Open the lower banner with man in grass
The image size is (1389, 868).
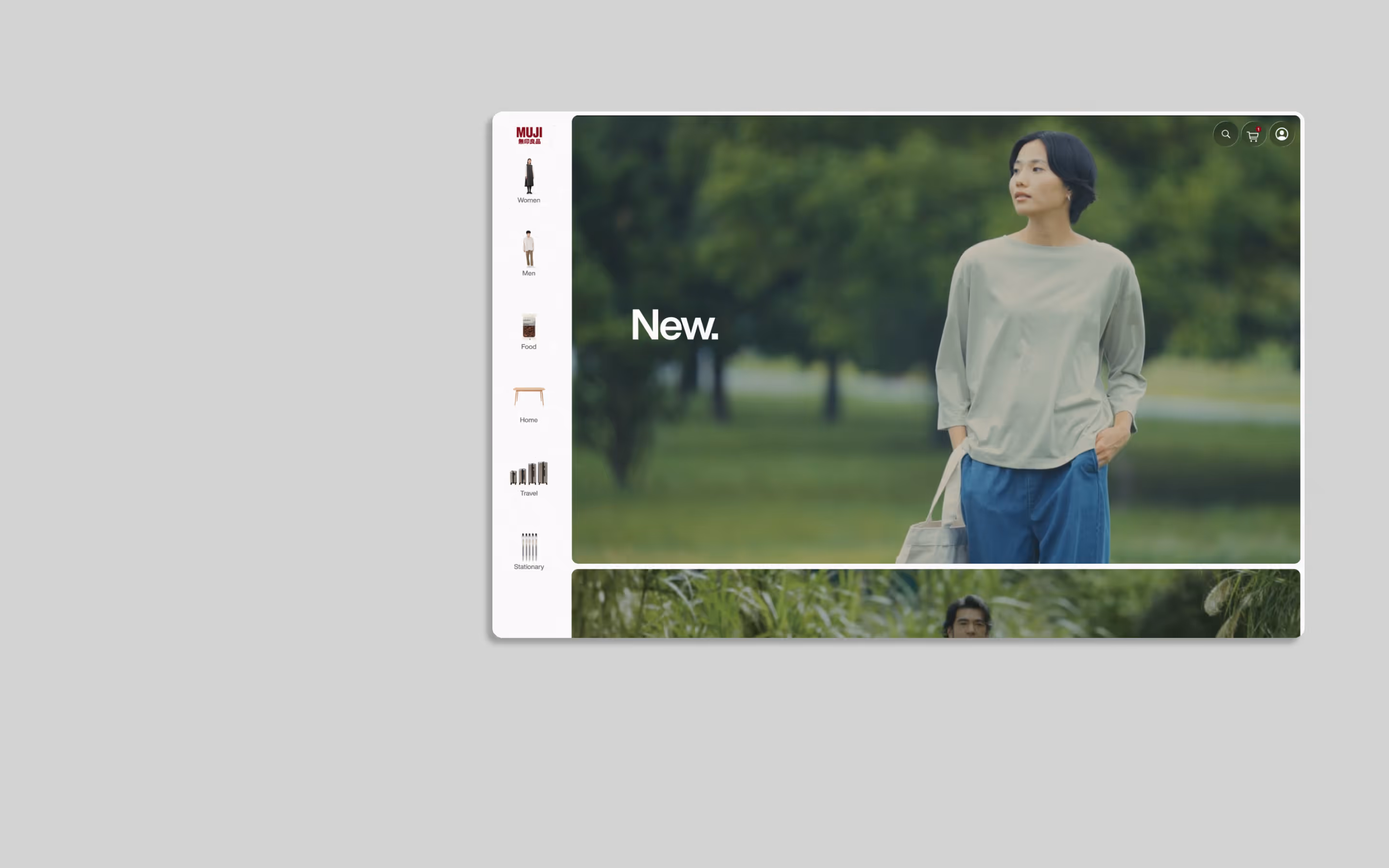click(x=936, y=604)
